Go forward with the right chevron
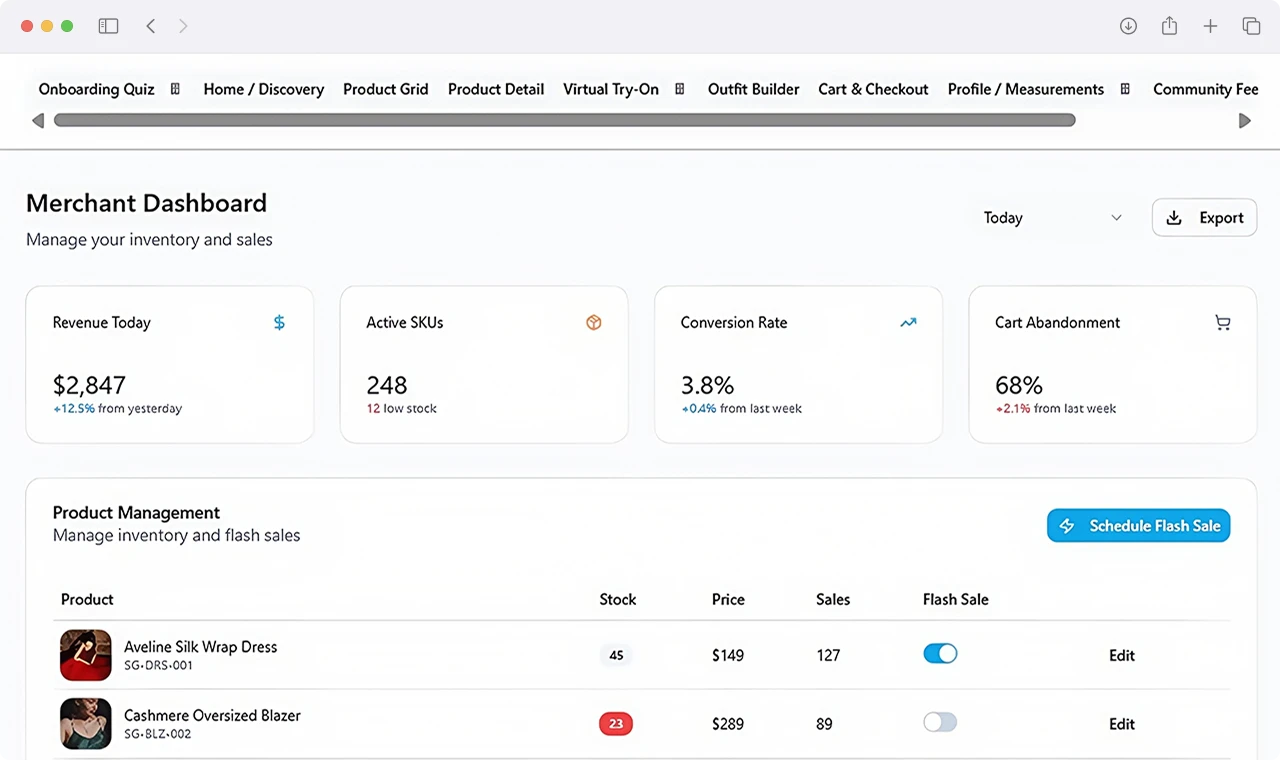The width and height of the screenshot is (1280, 760). point(183,26)
